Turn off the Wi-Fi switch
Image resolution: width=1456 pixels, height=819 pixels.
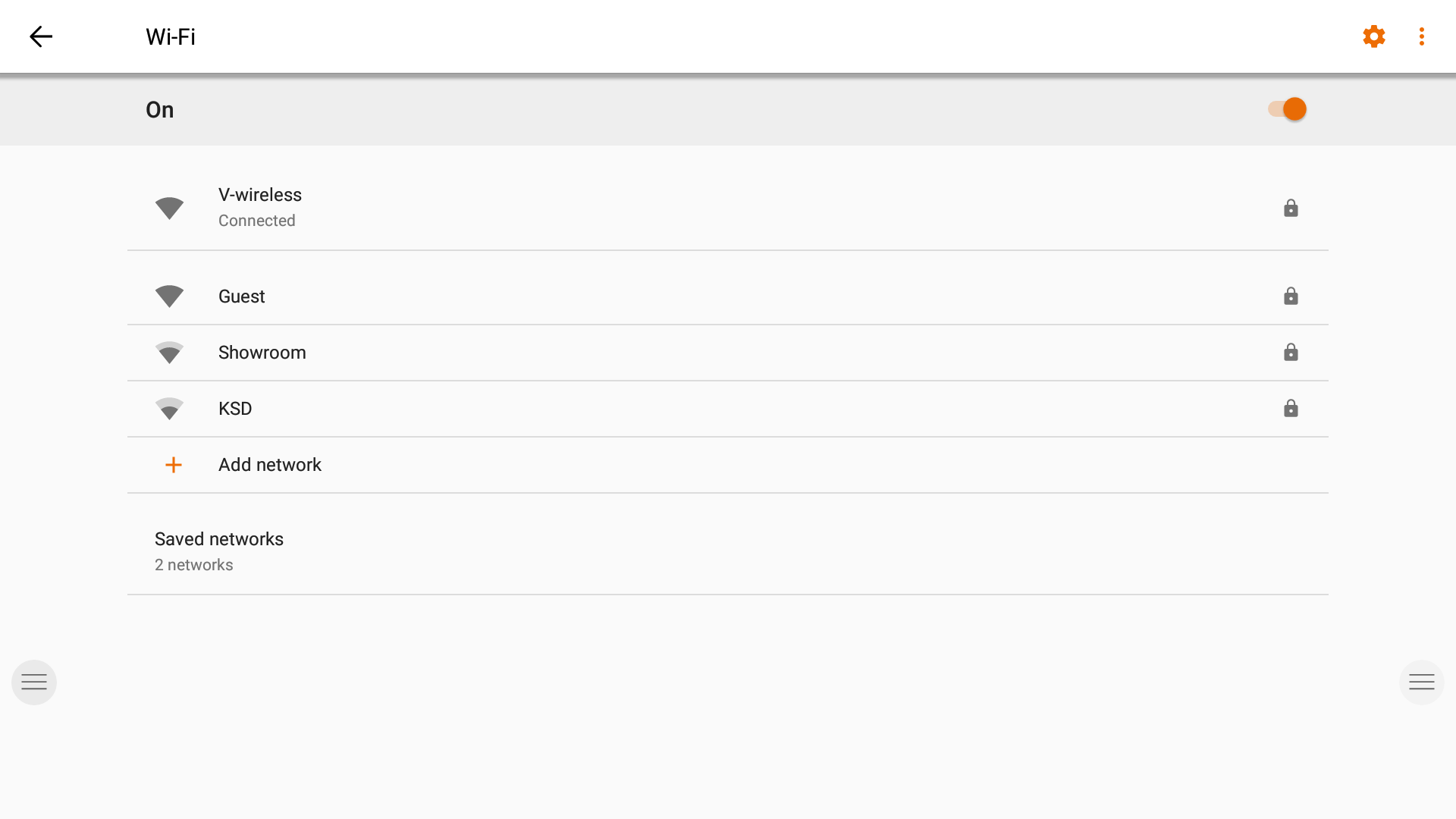1287,109
